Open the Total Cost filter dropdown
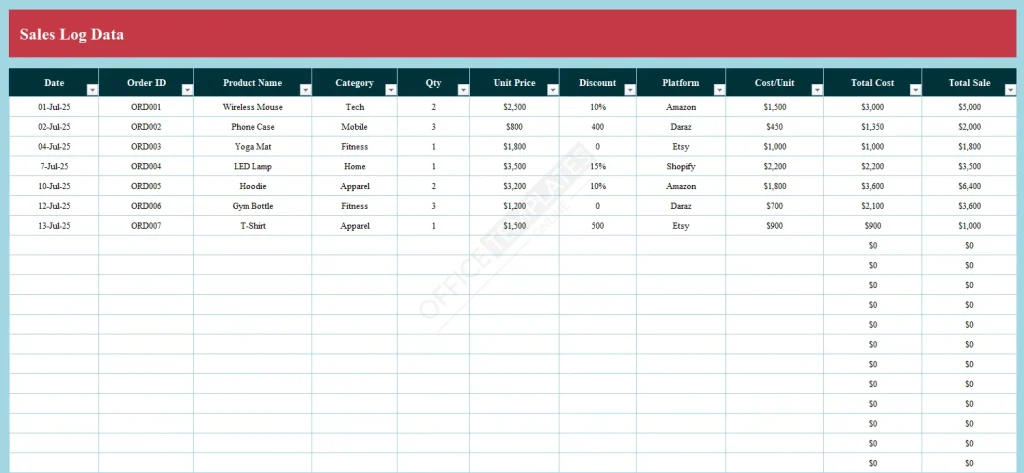Image resolution: width=1024 pixels, height=473 pixels. click(915, 90)
